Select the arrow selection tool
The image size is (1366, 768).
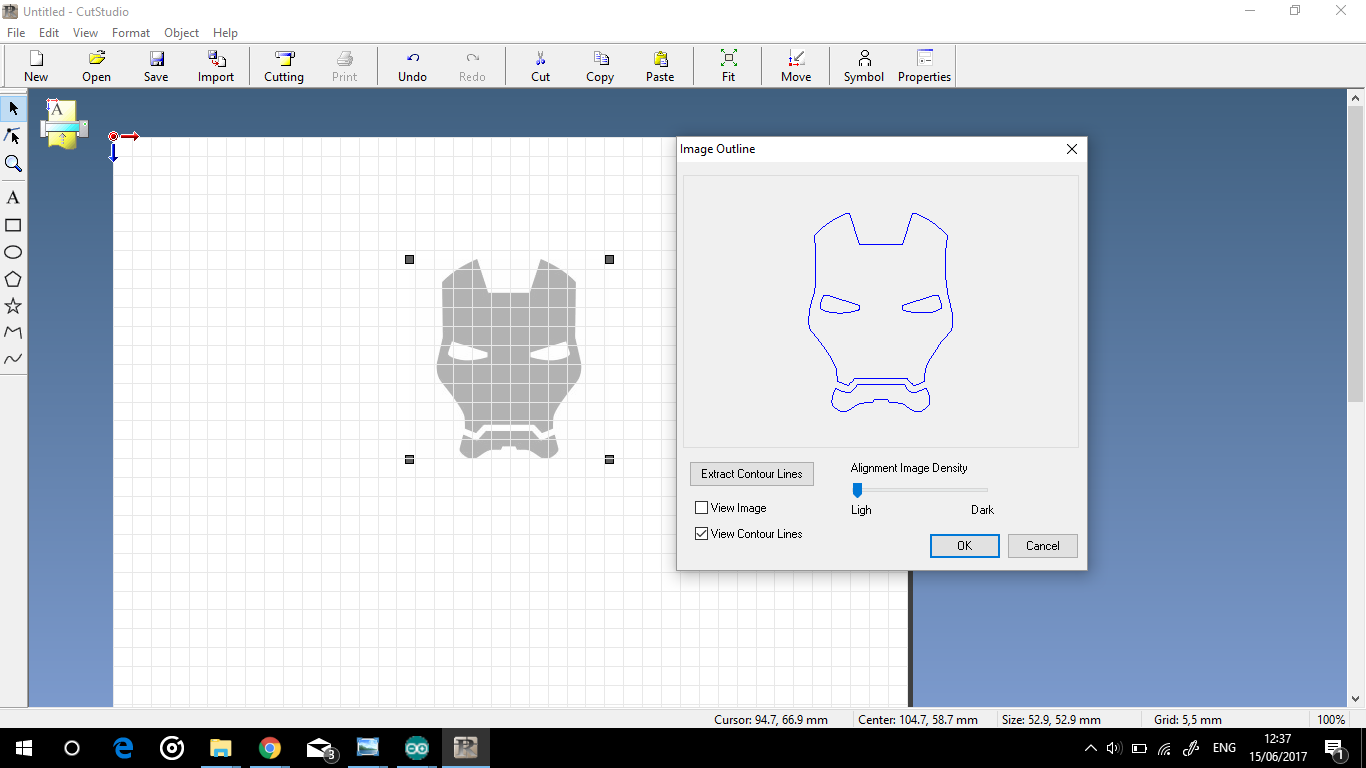[x=13, y=108]
